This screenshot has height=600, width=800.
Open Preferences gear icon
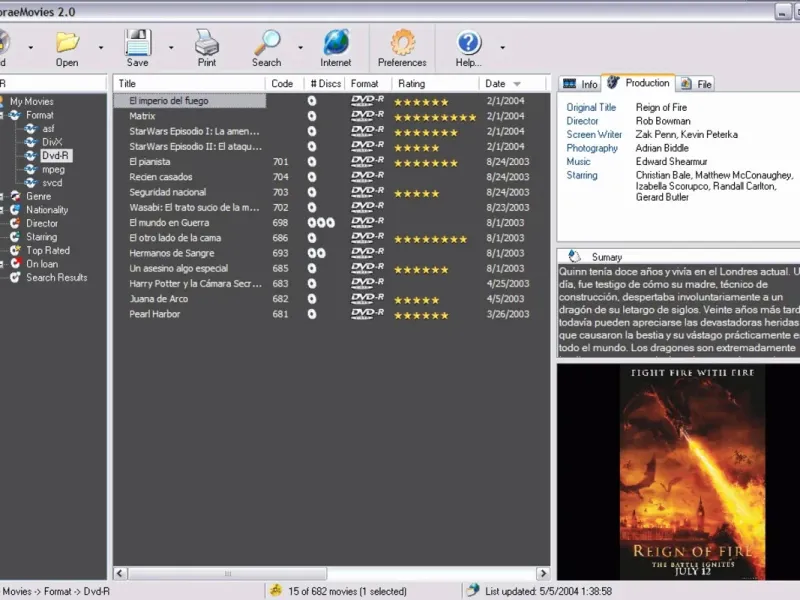[x=403, y=42]
